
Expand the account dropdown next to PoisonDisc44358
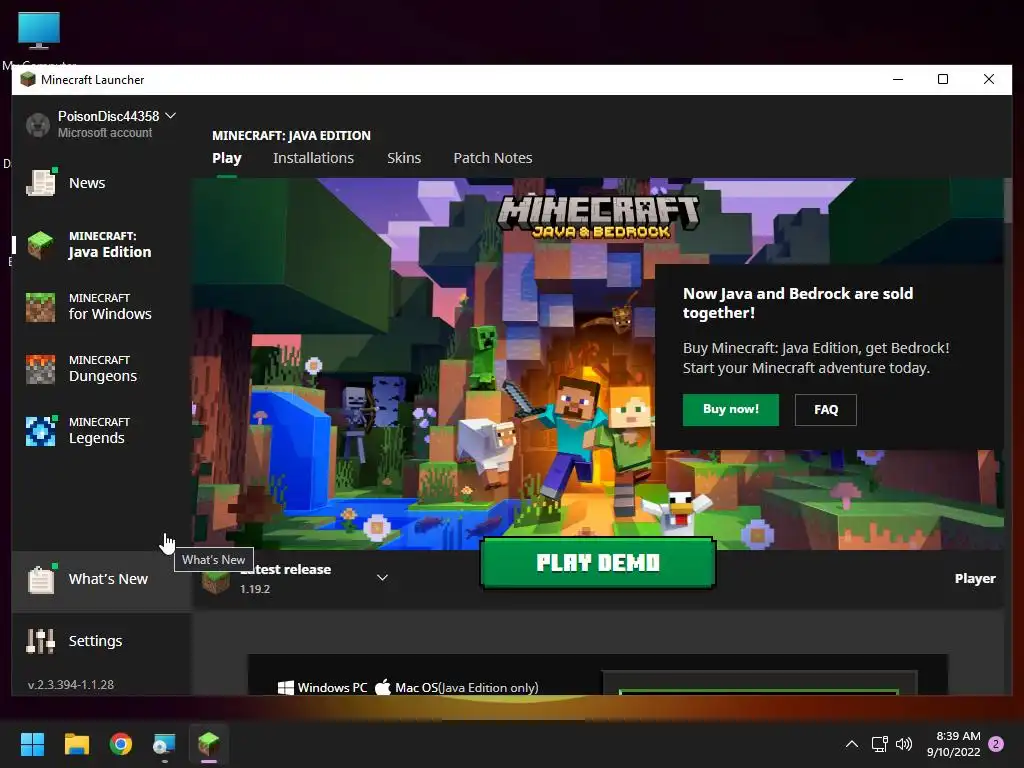[170, 116]
